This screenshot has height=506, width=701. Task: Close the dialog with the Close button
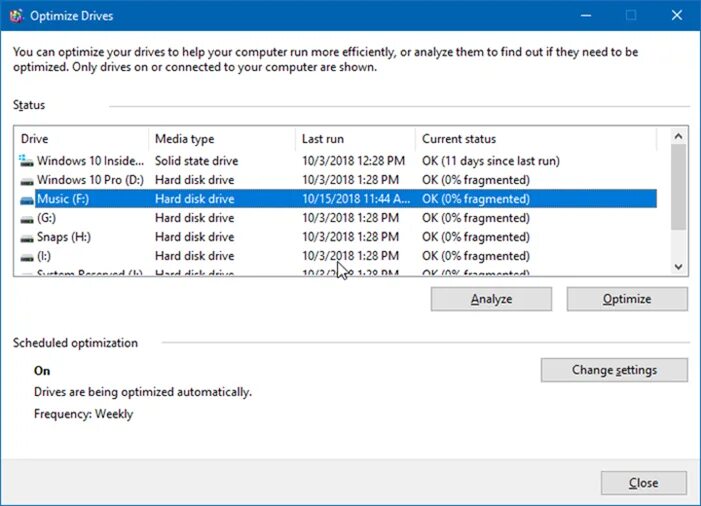[643, 483]
